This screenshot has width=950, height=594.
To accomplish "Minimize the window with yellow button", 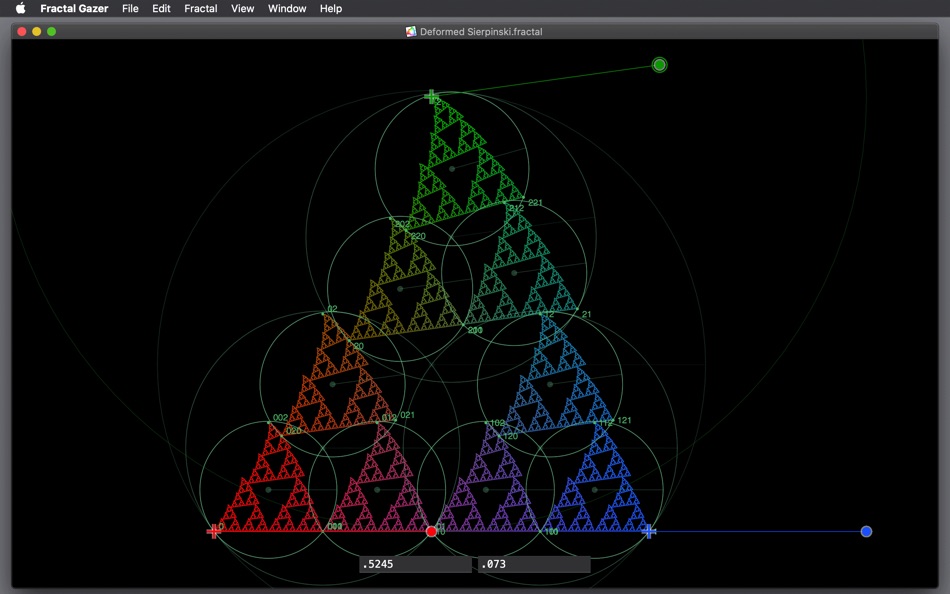I will tap(36, 32).
